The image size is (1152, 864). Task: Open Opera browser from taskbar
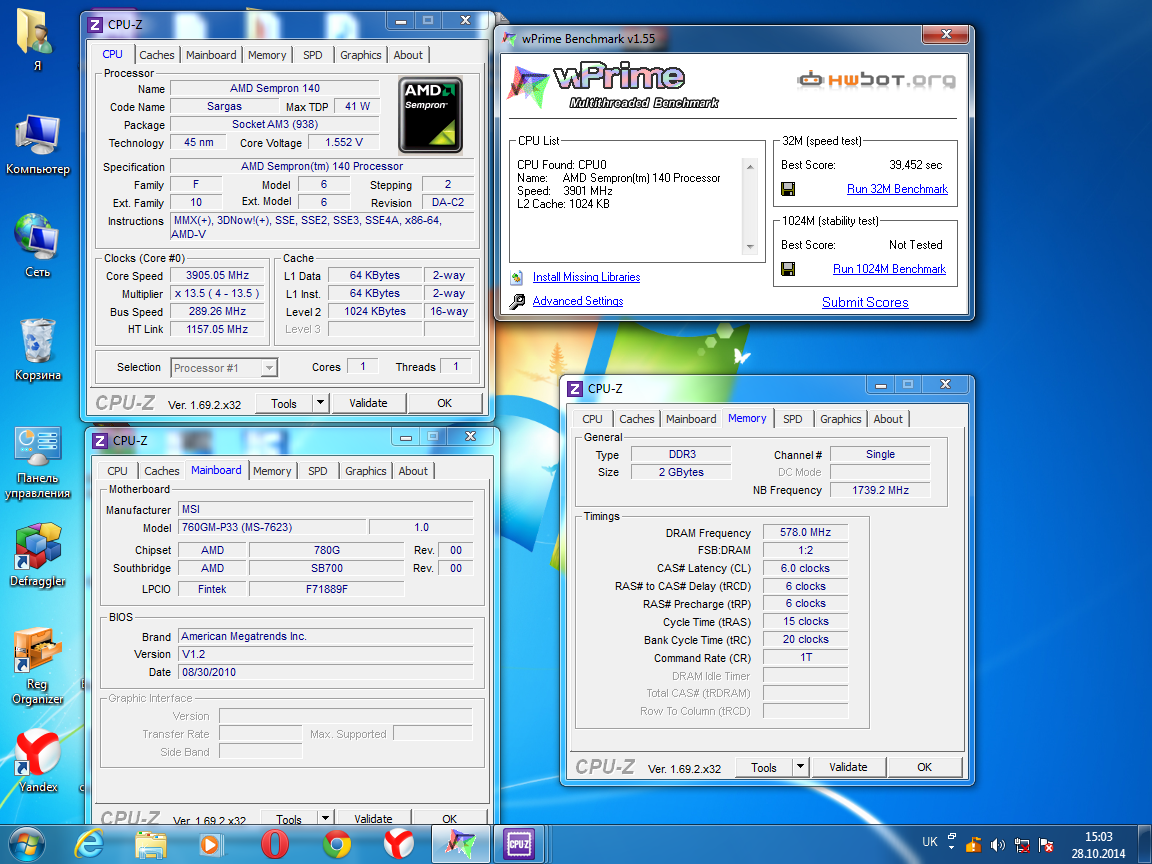[x=275, y=844]
